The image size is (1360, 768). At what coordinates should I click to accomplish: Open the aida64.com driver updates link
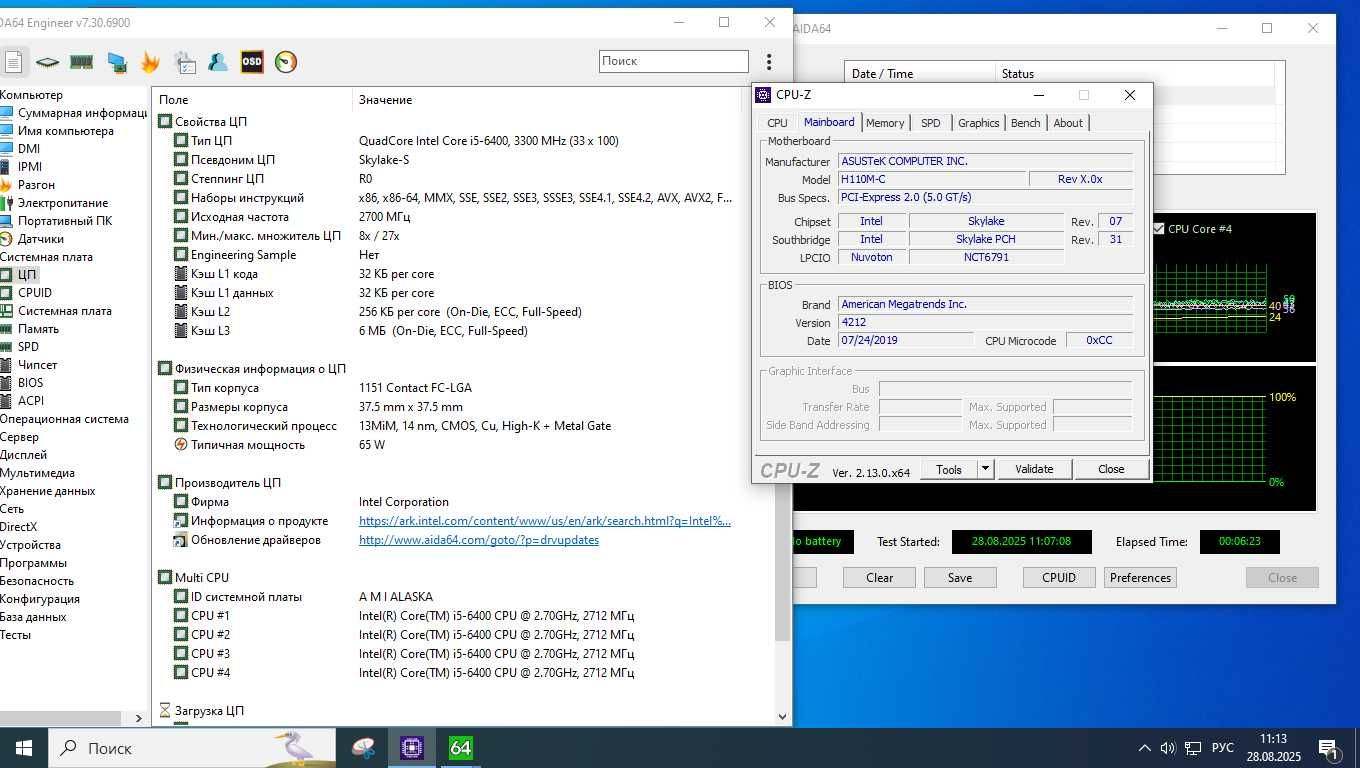click(x=479, y=539)
